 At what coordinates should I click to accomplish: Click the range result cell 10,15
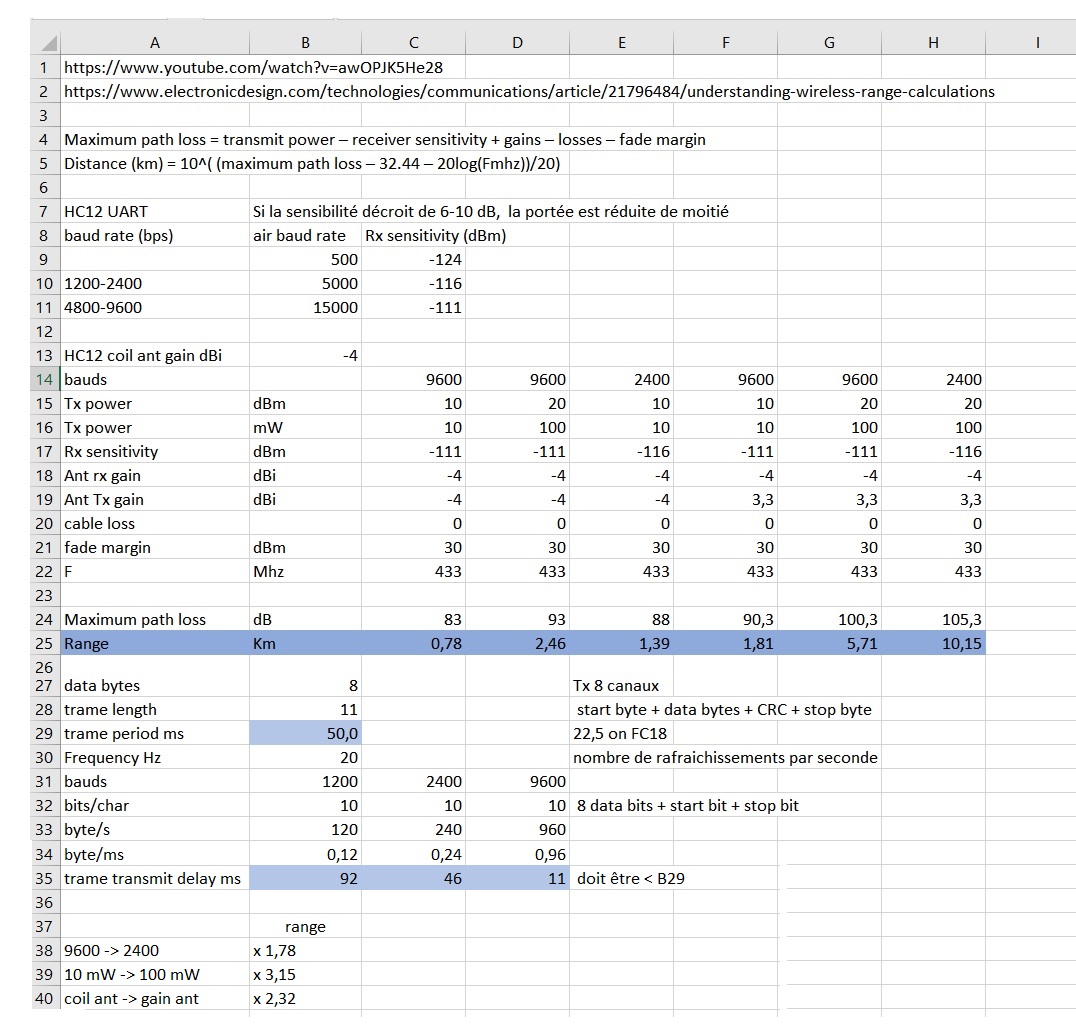[933, 644]
